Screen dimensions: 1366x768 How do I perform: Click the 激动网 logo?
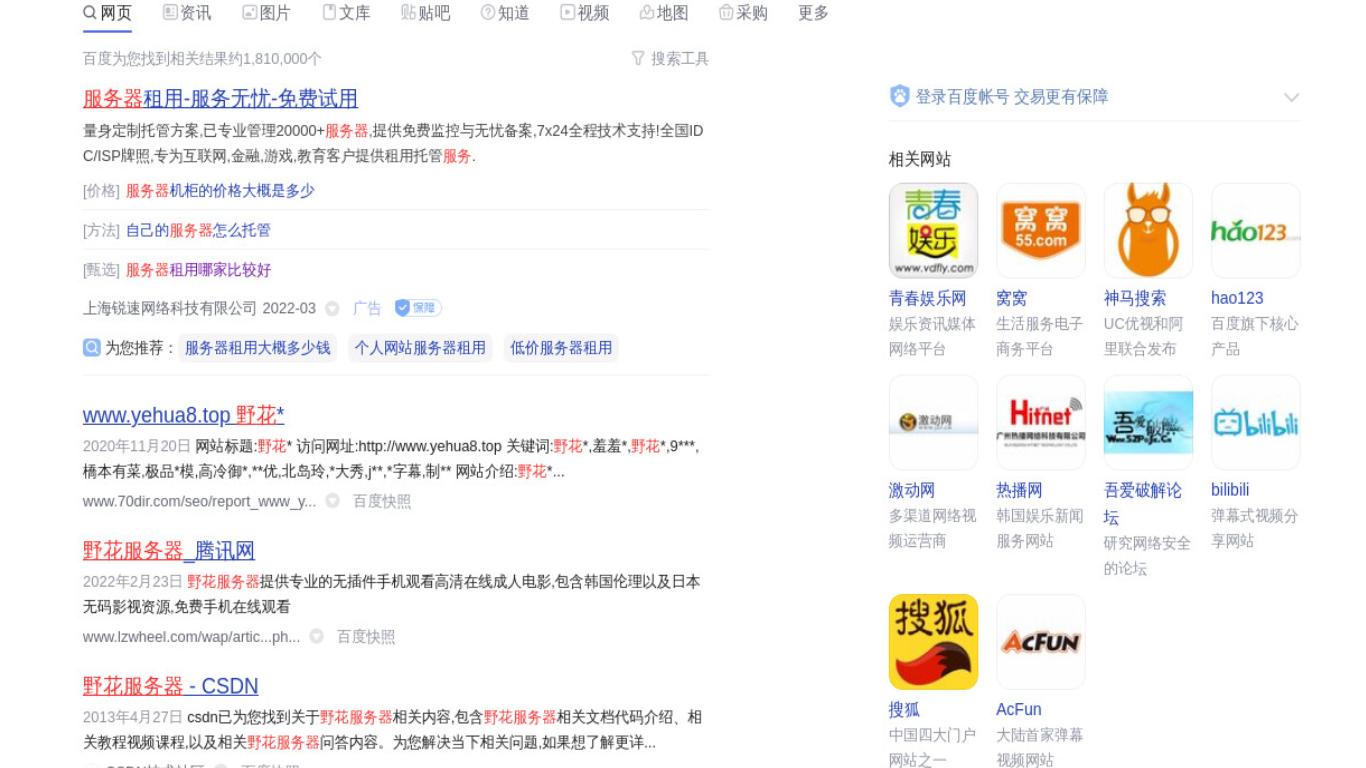pyautogui.click(x=933, y=422)
